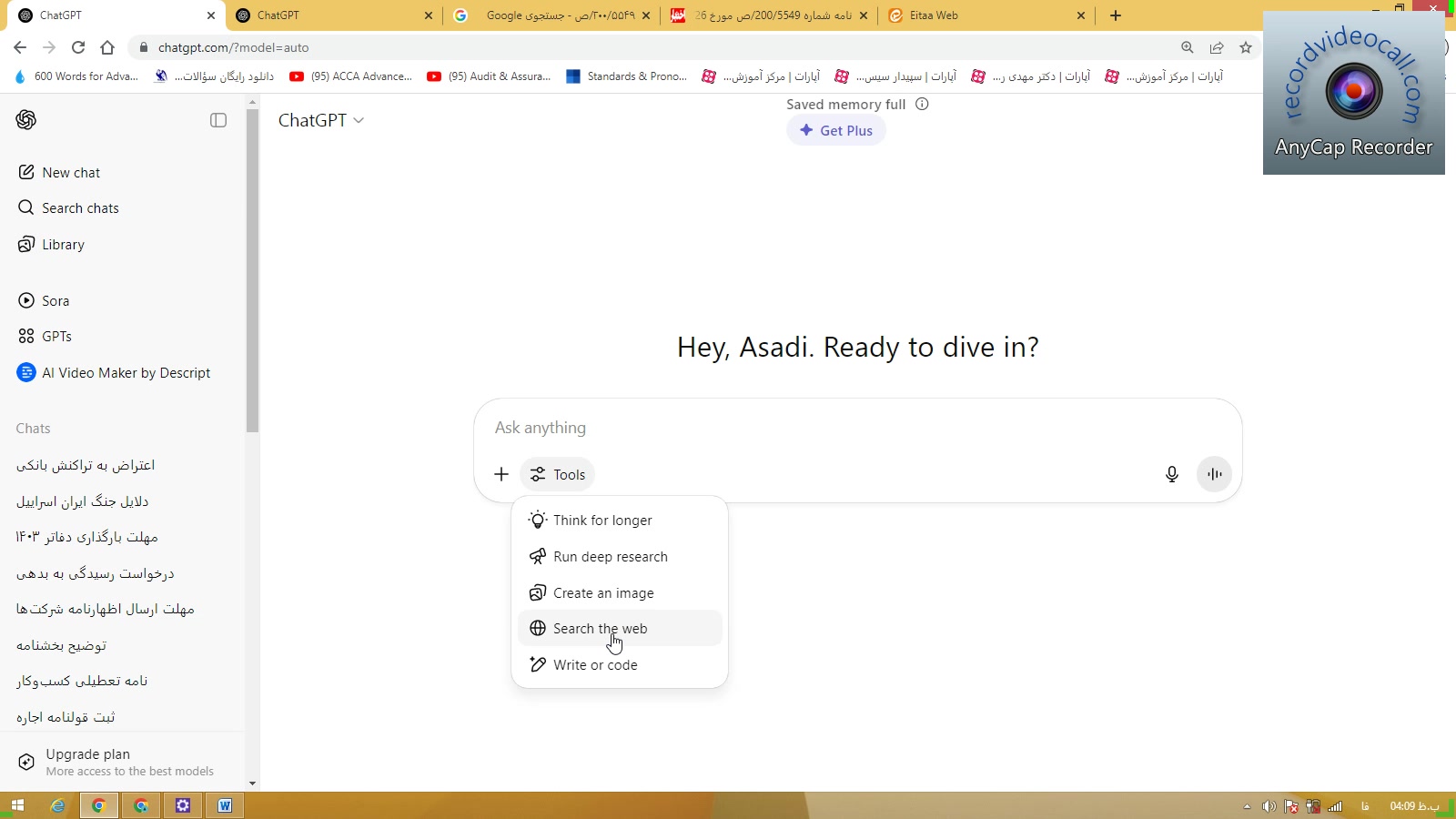This screenshot has width=1456, height=819.
Task: Click the plus attach icon in the composer
Action: pyautogui.click(x=501, y=474)
